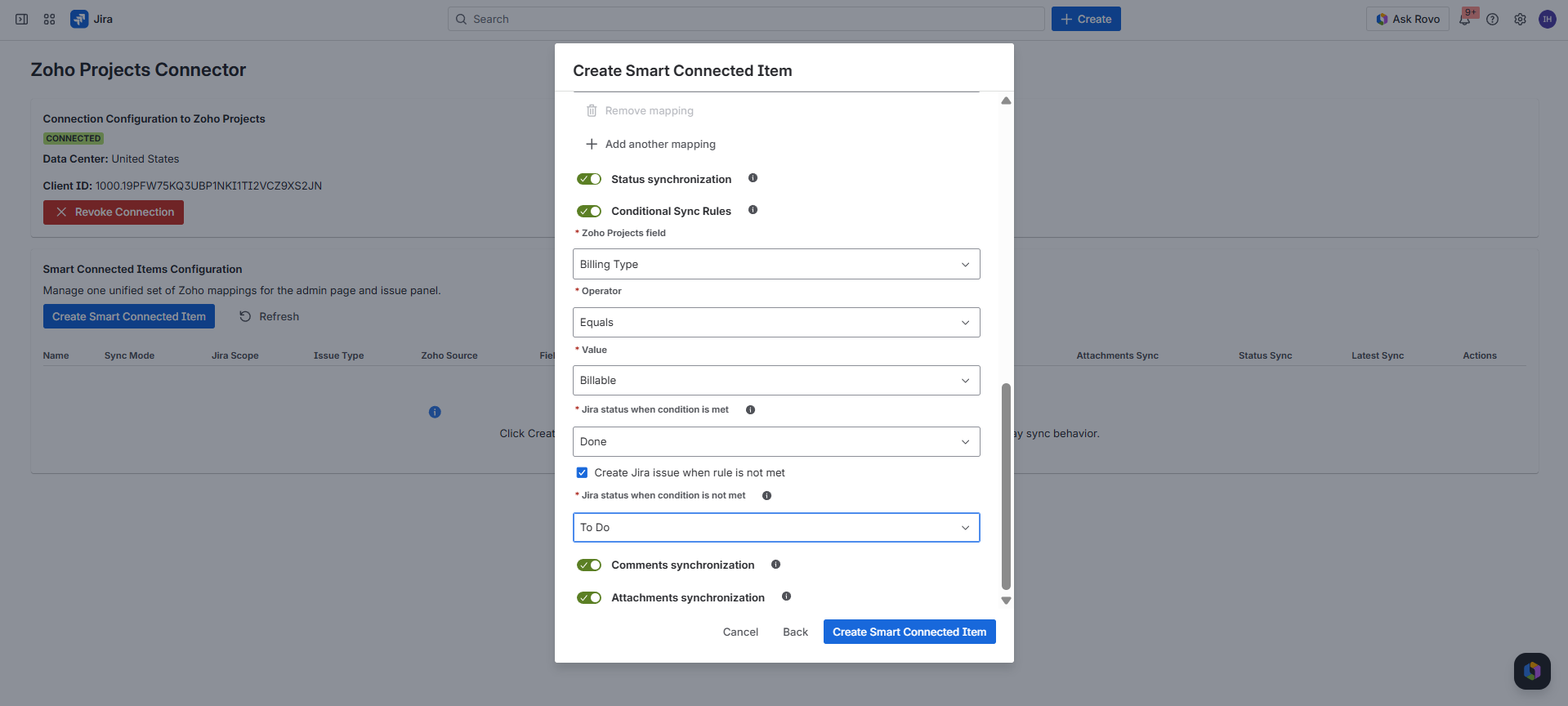Image resolution: width=1568 pixels, height=706 pixels.
Task: Click the Search field
Action: point(746,19)
